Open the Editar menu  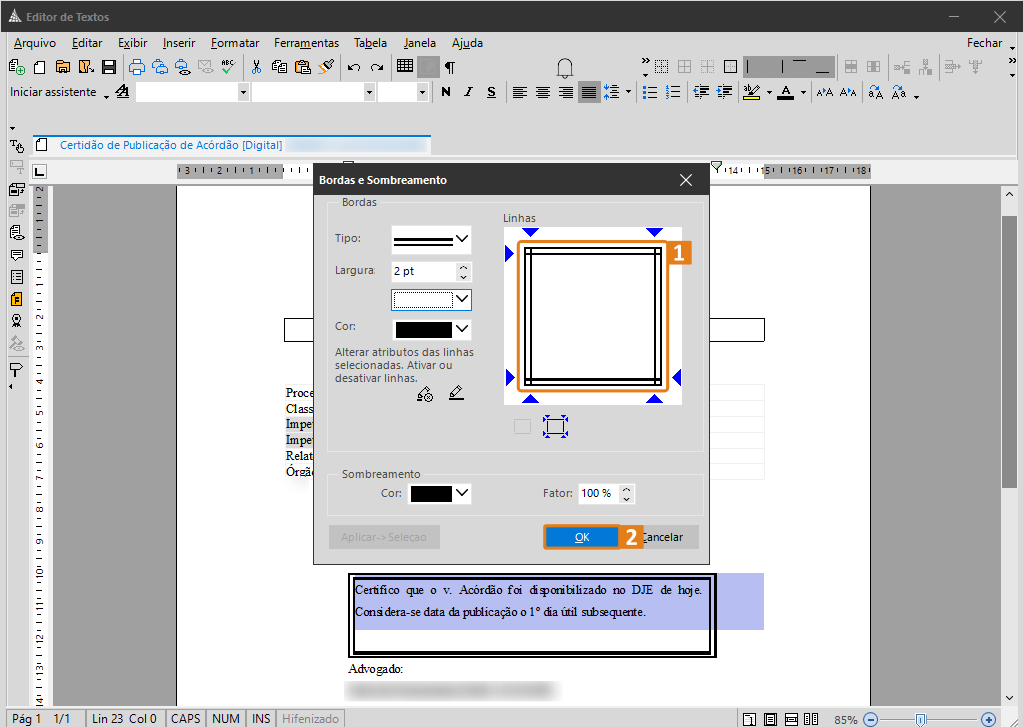[87, 43]
